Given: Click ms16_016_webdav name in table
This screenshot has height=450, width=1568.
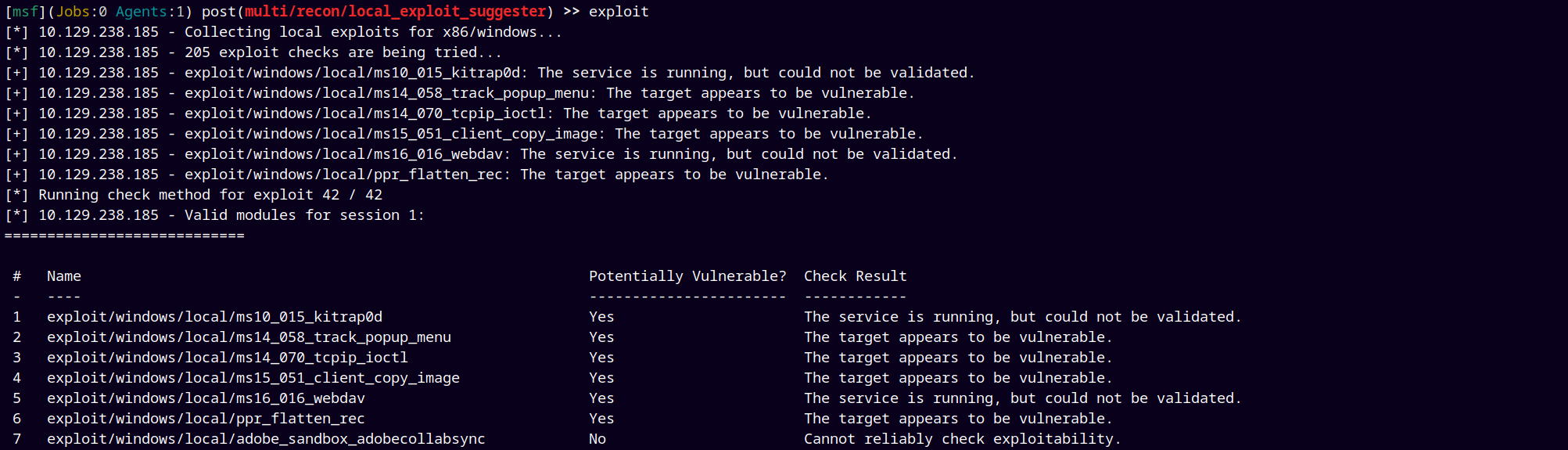Looking at the screenshot, I should point(206,398).
